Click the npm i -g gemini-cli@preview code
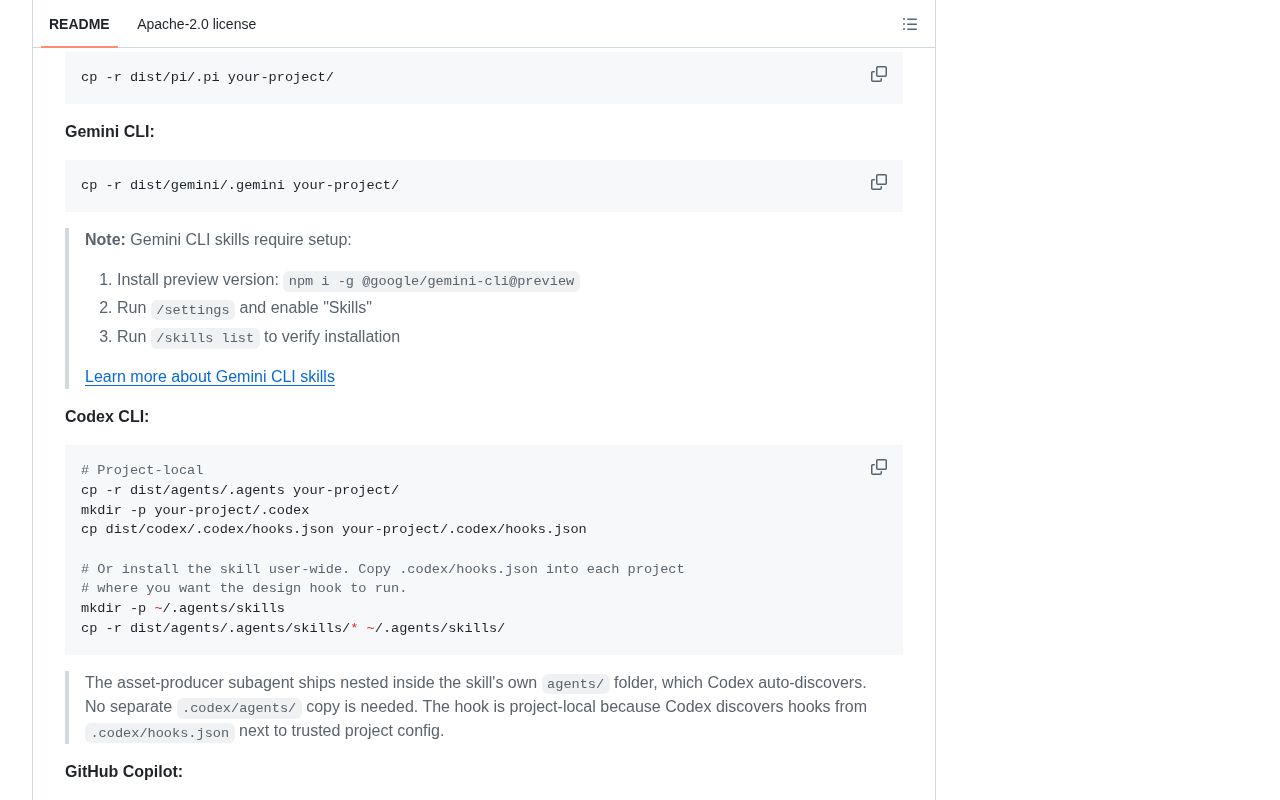 coord(431,281)
